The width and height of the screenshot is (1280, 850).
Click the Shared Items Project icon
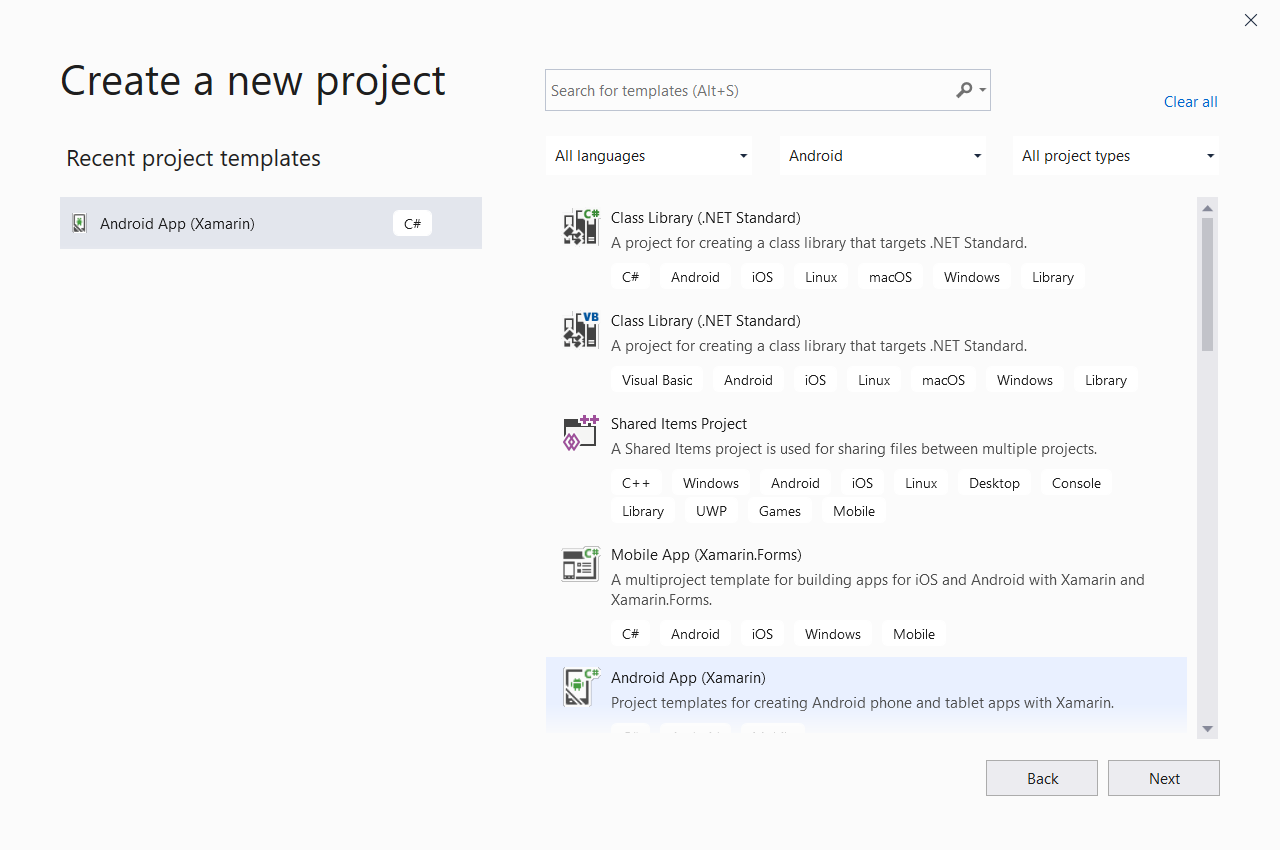point(581,433)
